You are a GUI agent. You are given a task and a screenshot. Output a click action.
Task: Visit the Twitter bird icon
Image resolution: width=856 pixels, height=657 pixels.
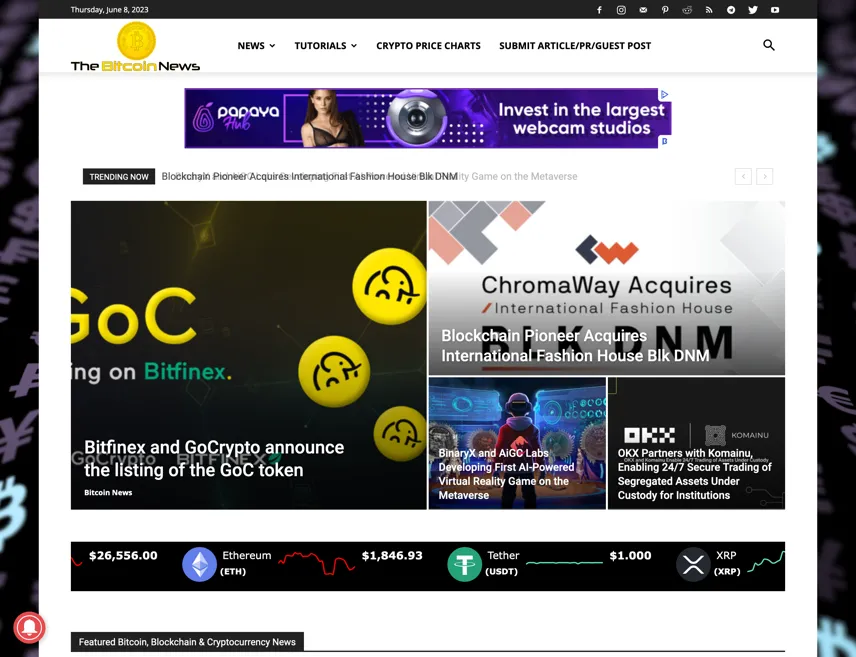click(x=753, y=10)
